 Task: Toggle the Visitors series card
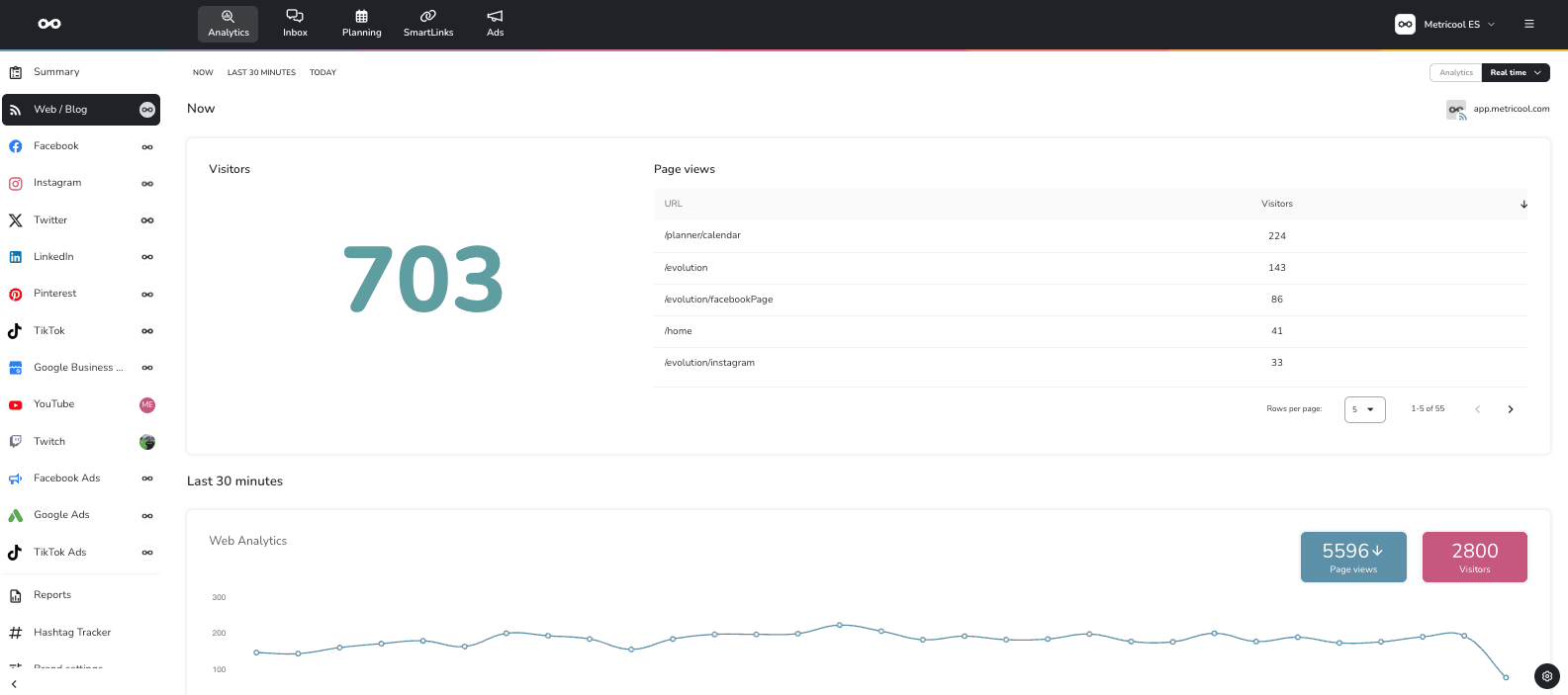click(1474, 557)
